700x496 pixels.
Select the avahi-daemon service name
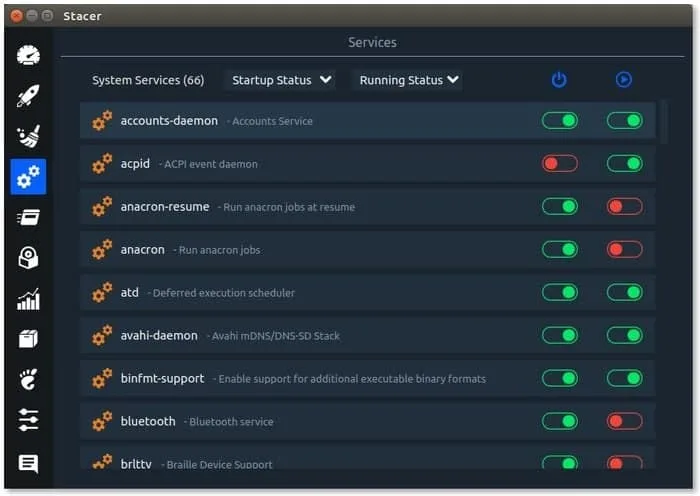[x=159, y=335]
